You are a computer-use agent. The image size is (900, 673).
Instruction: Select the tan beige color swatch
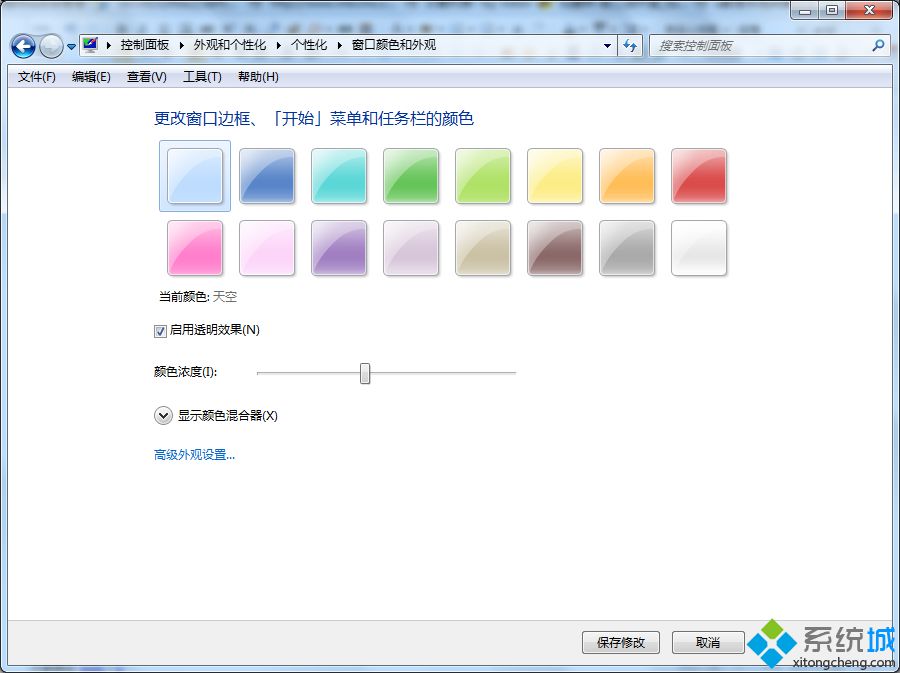click(x=483, y=248)
